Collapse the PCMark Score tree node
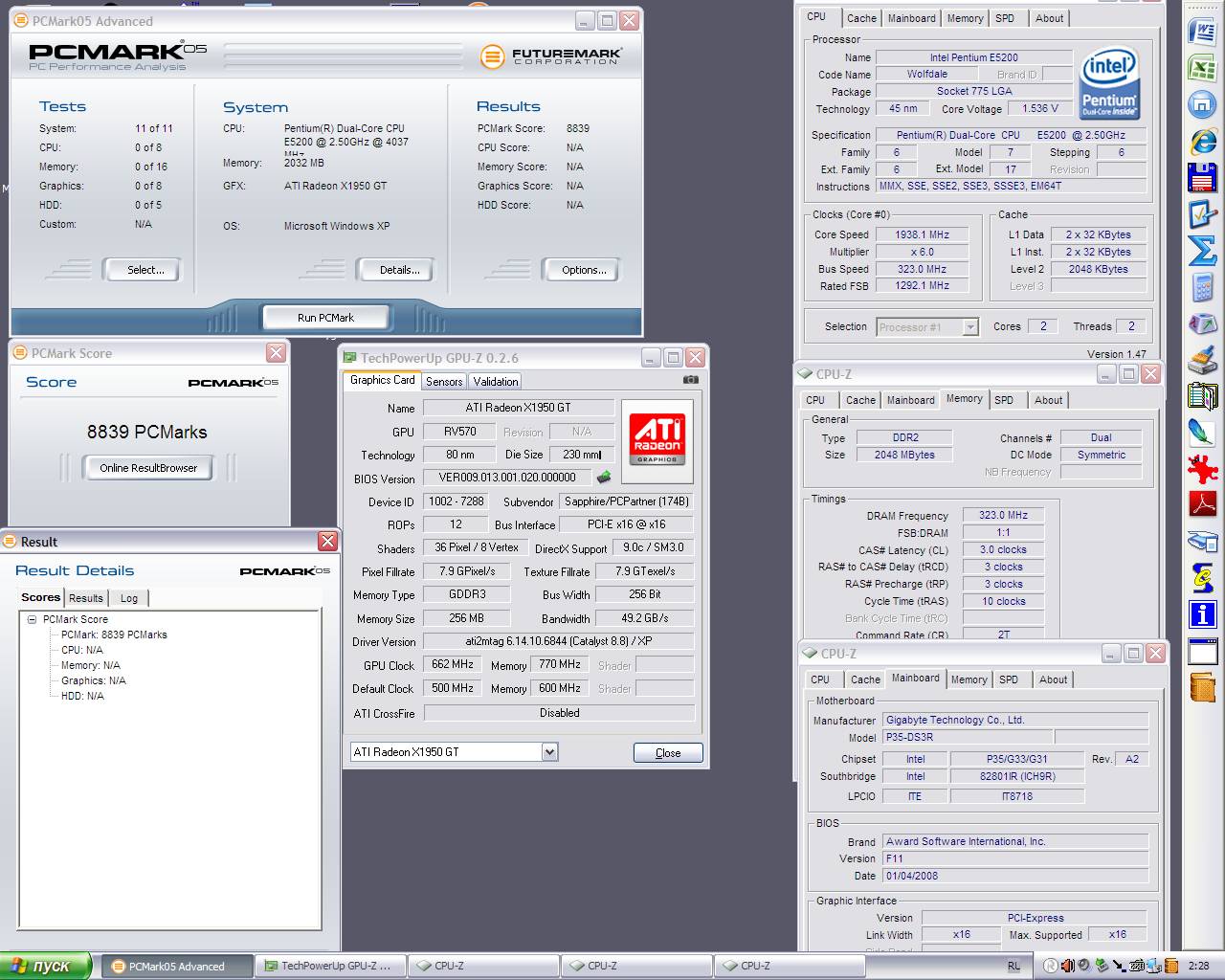Screen dimensions: 1225x980 click(32, 619)
